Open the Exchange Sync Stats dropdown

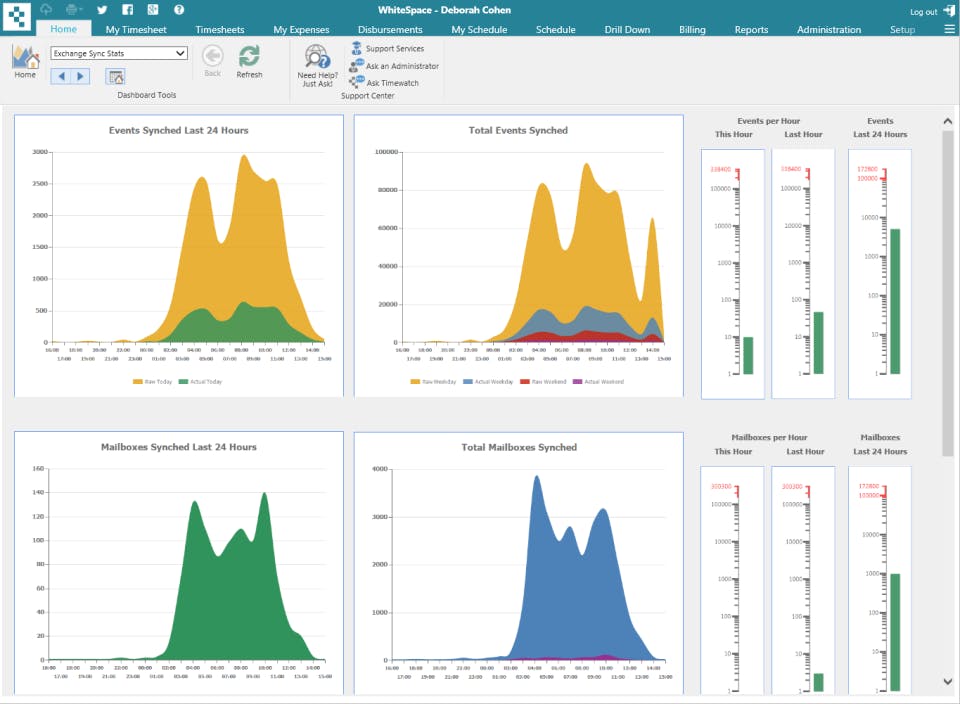click(119, 53)
